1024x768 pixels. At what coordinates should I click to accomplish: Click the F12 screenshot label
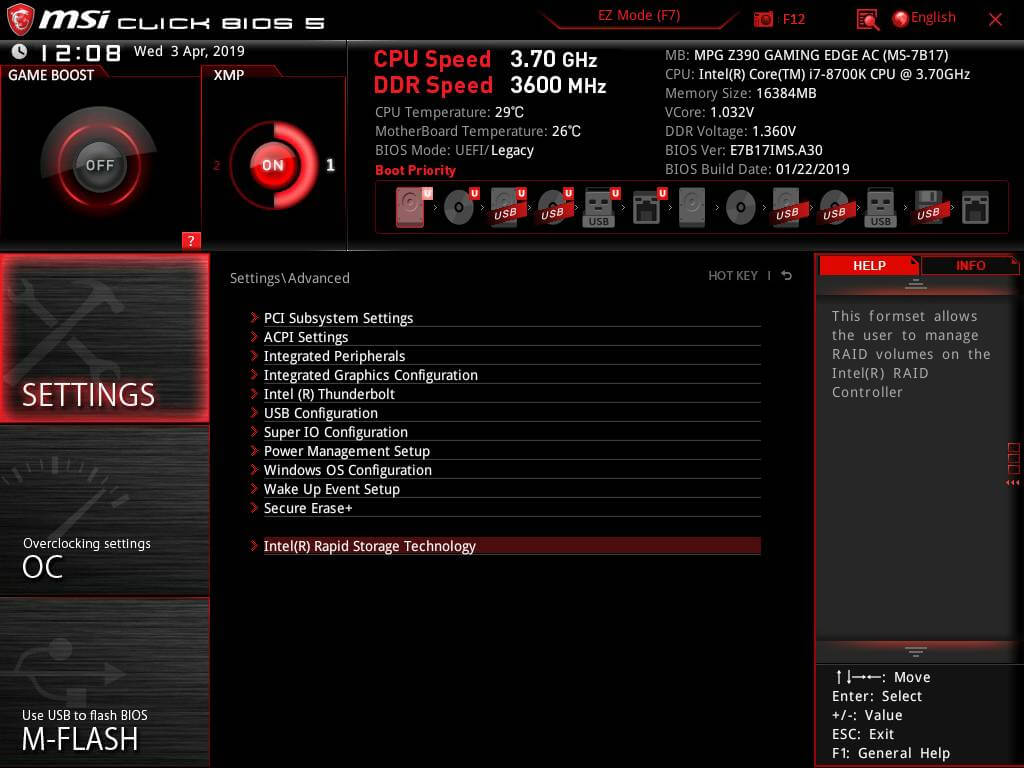[x=793, y=19]
